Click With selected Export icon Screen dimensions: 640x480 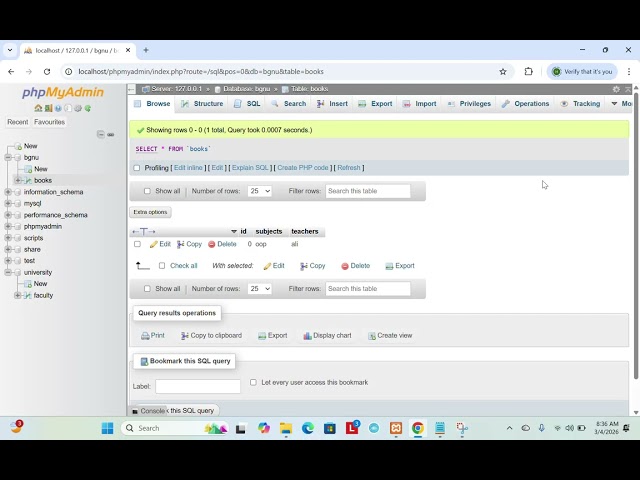389,266
